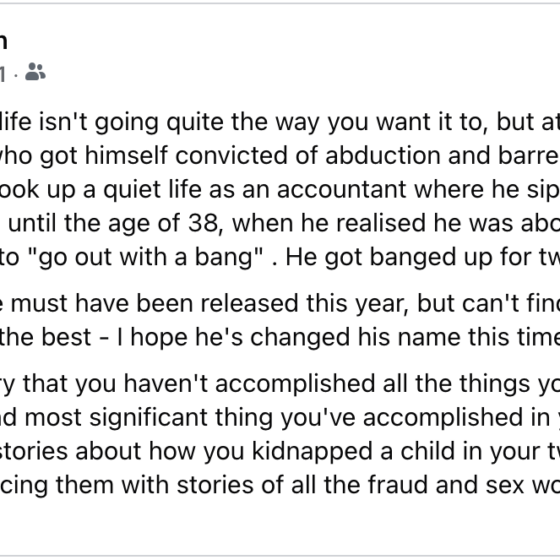
Task: Click the number 38 in the post text
Action: (x=205, y=223)
